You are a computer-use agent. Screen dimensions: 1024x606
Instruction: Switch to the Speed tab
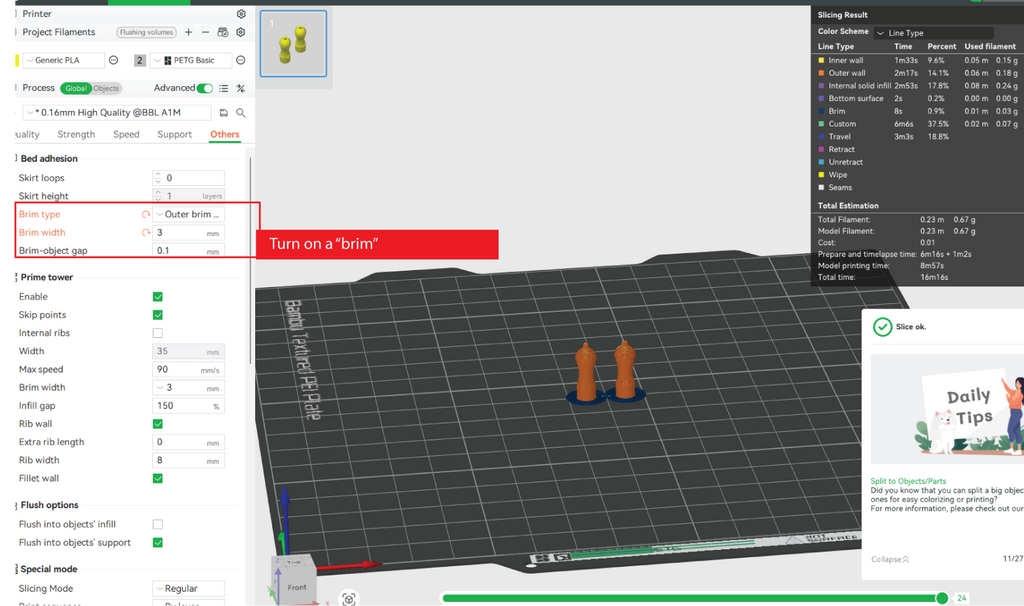click(126, 135)
